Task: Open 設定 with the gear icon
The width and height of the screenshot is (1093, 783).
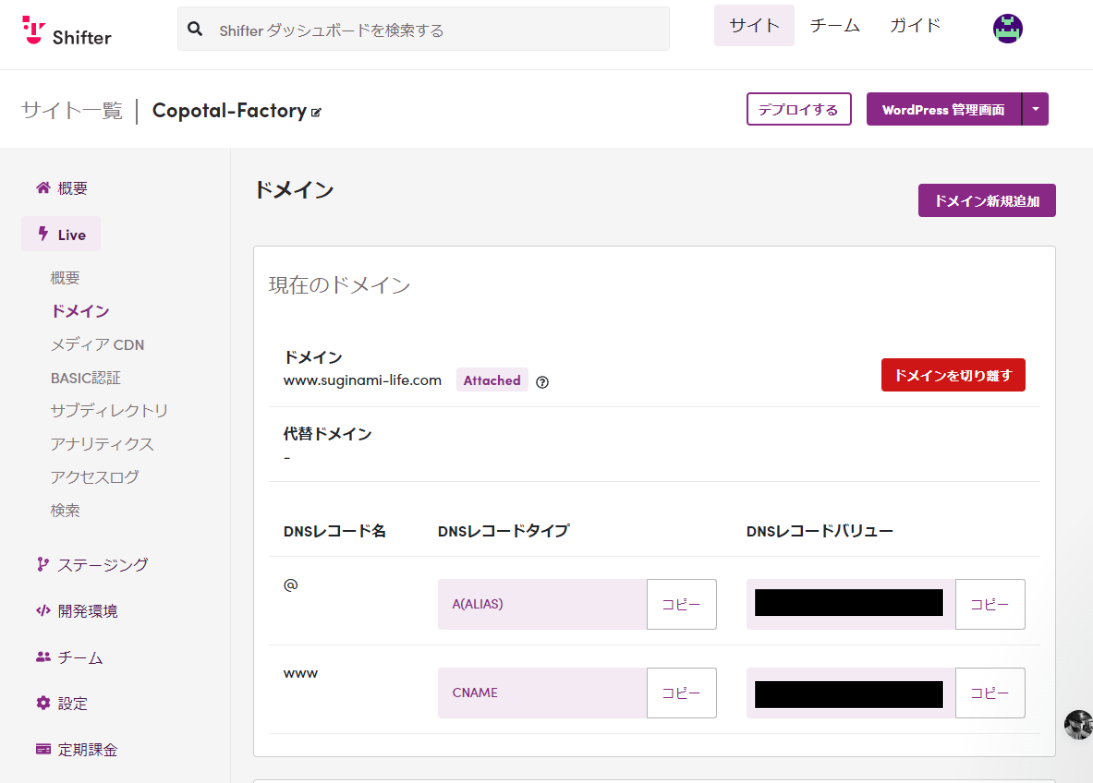Action: click(x=62, y=703)
